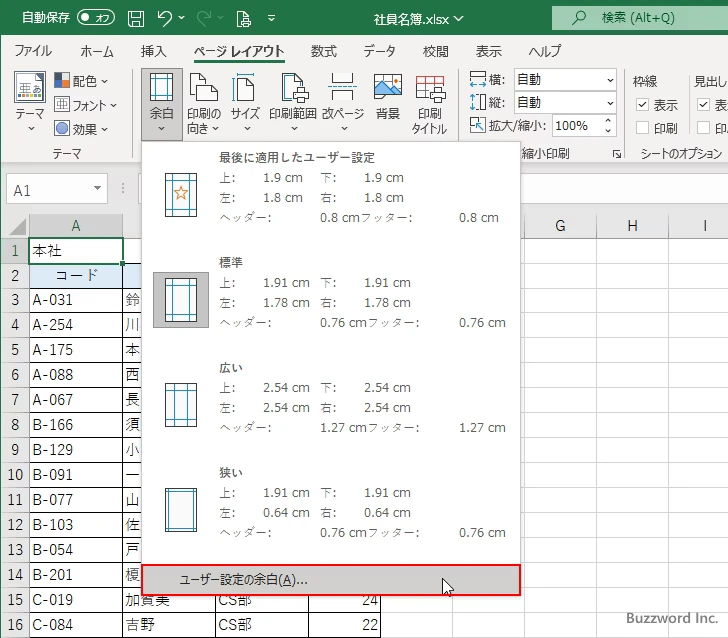
Task: Switch to the ホーム tab
Action: pos(97,51)
